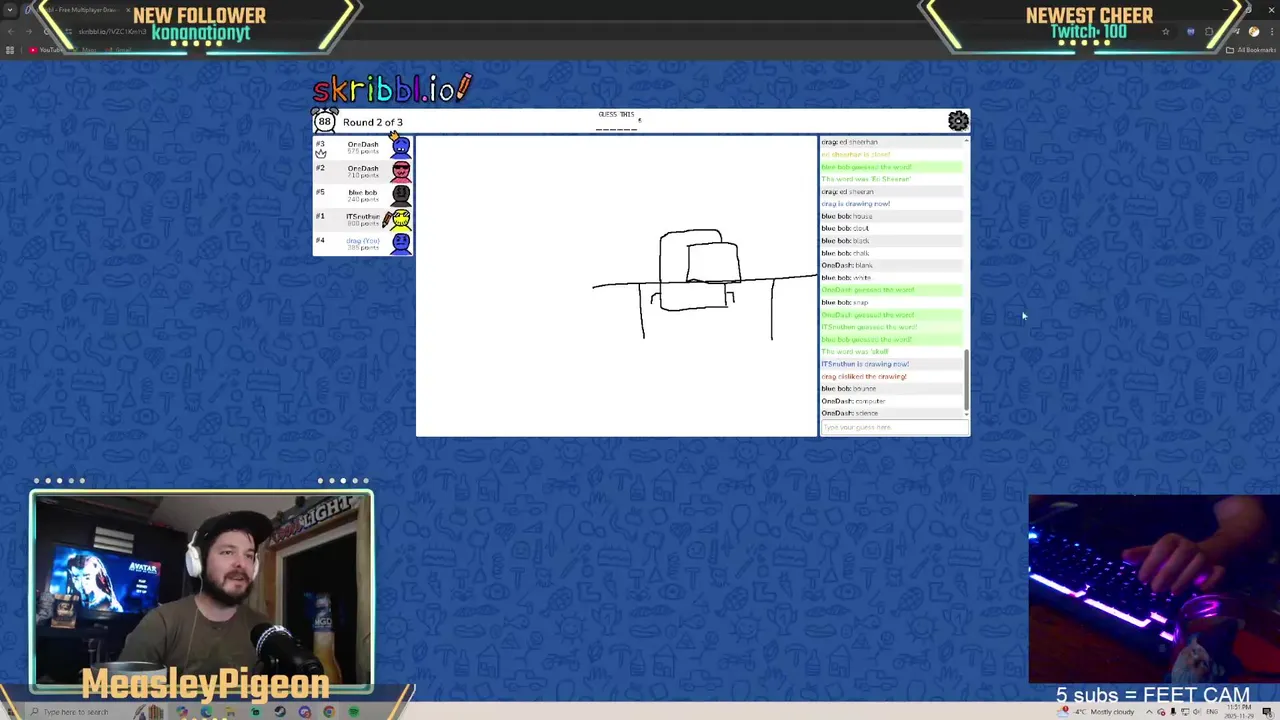Select the drag (You) blue avatar

click(401, 243)
